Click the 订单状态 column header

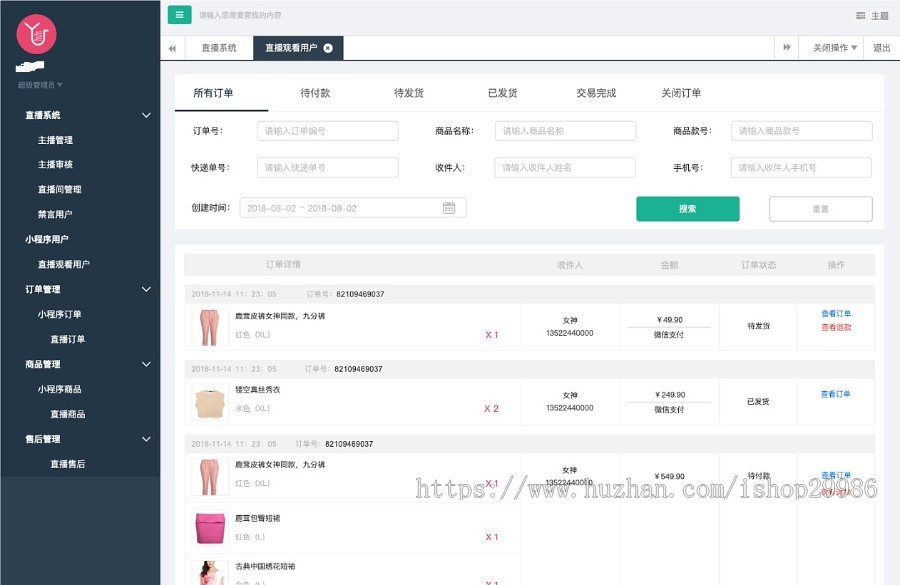coord(758,265)
